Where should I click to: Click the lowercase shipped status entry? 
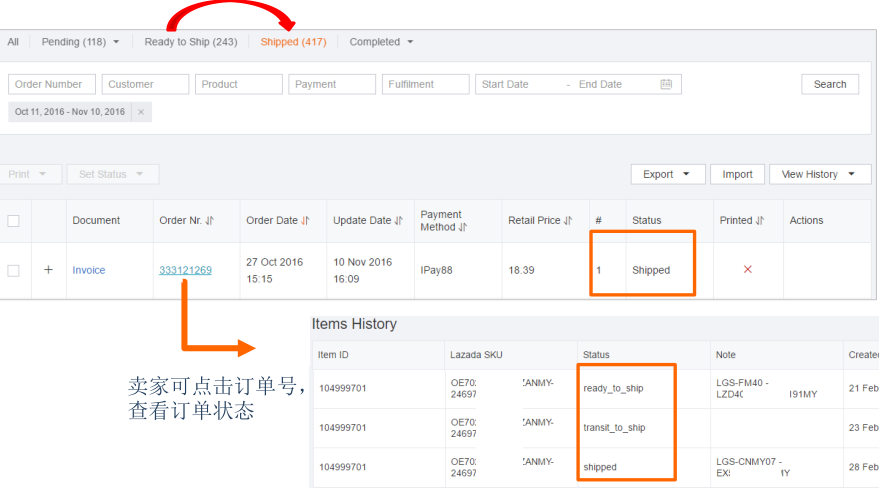pos(600,467)
